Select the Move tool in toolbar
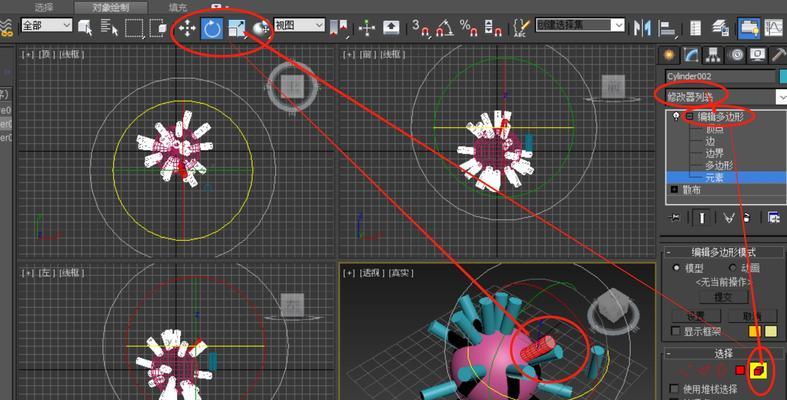 (x=187, y=28)
